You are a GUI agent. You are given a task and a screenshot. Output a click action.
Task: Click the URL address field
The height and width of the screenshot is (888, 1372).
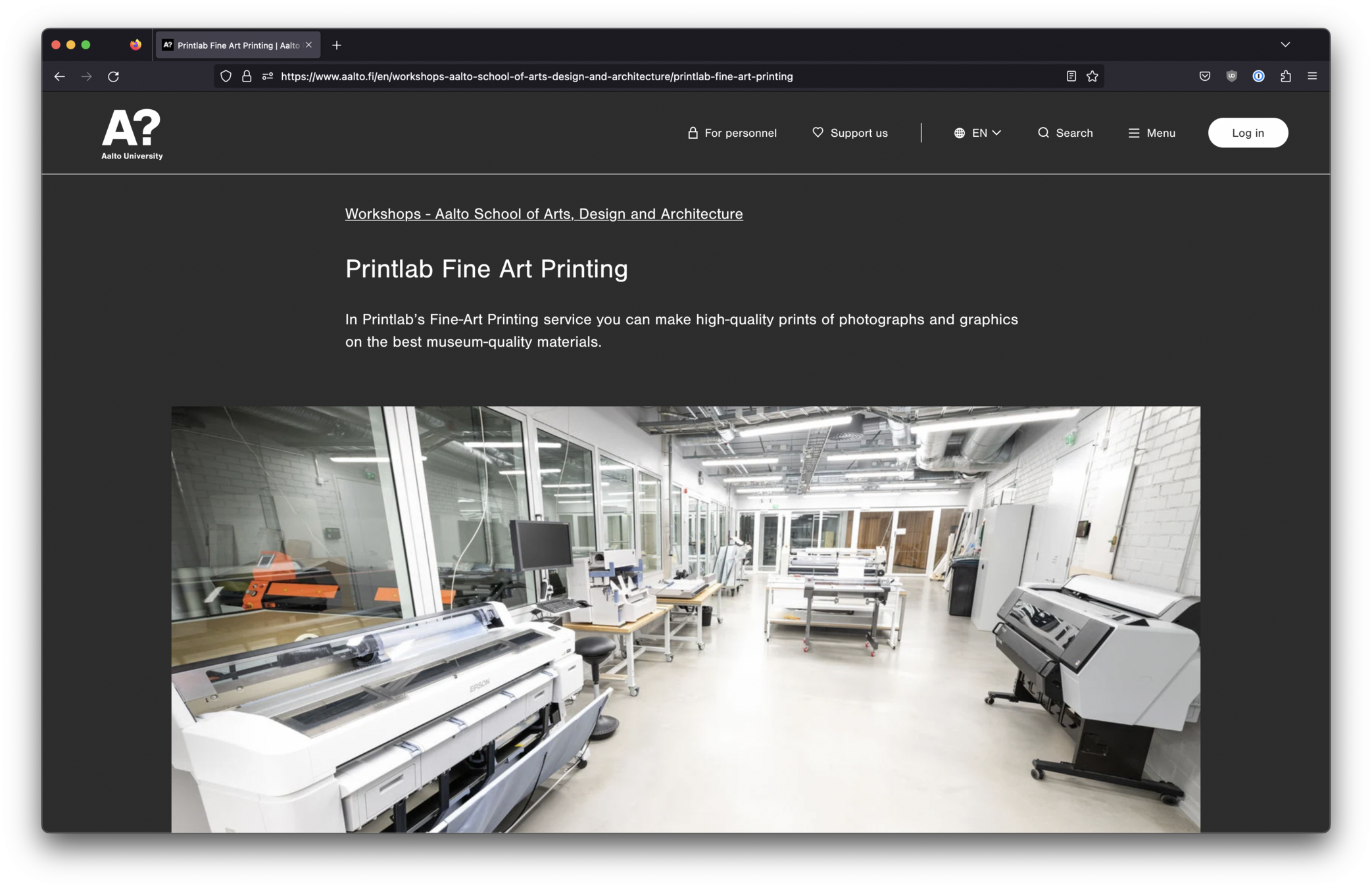click(536, 76)
